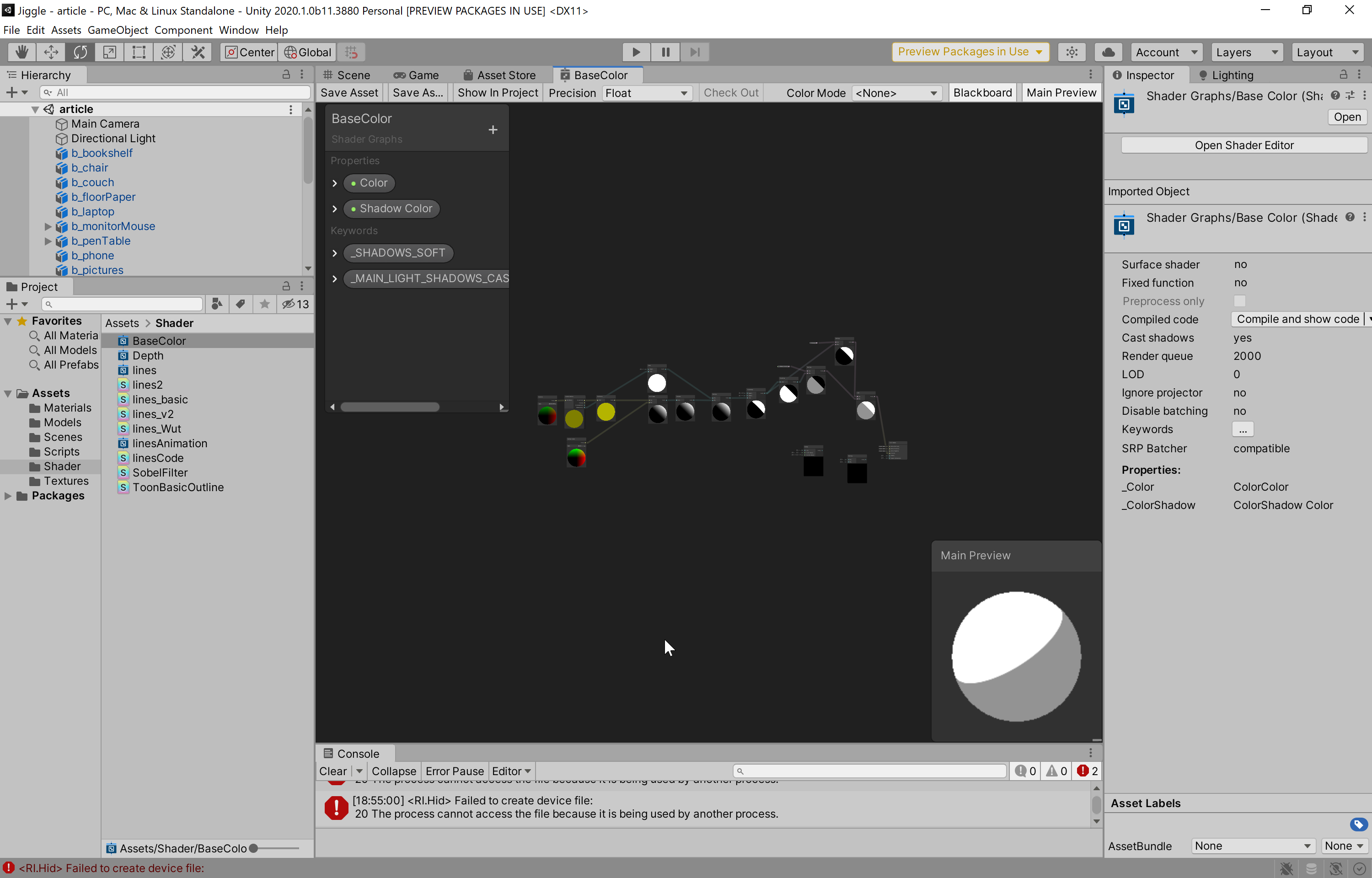Click the cloud services icon

1108,52
